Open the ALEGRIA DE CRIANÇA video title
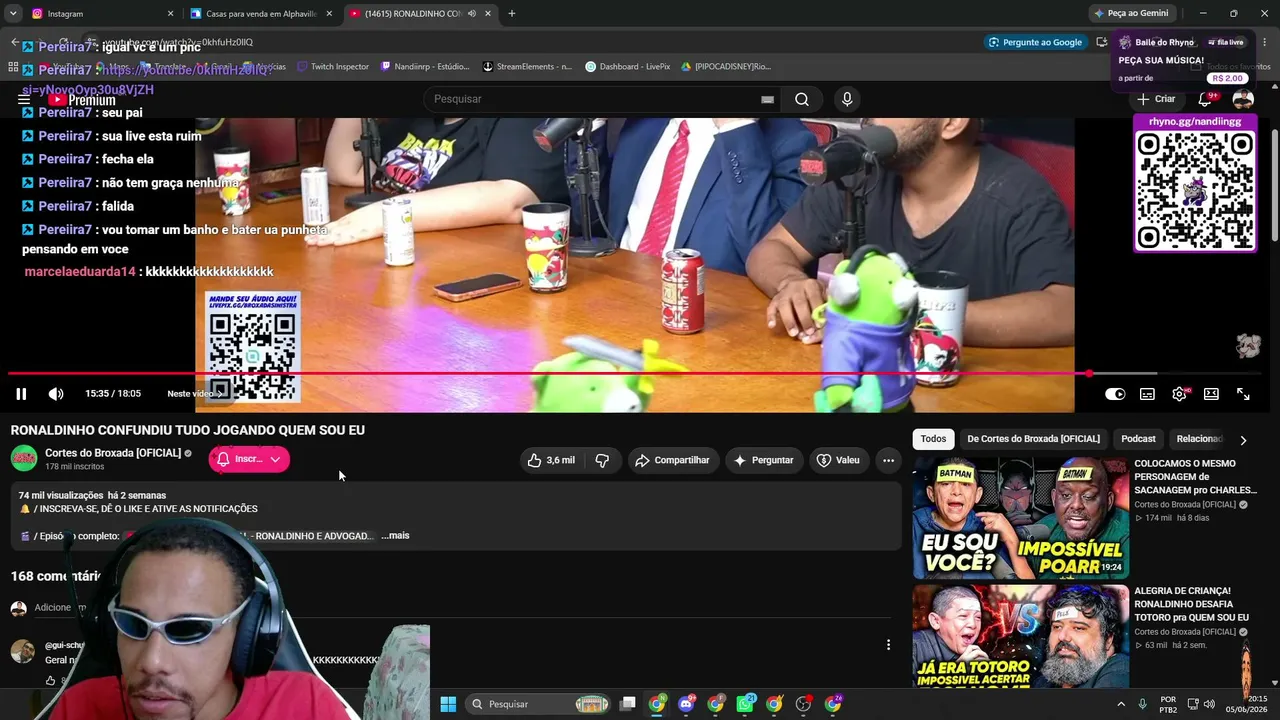The width and height of the screenshot is (1280, 720). 1191,604
